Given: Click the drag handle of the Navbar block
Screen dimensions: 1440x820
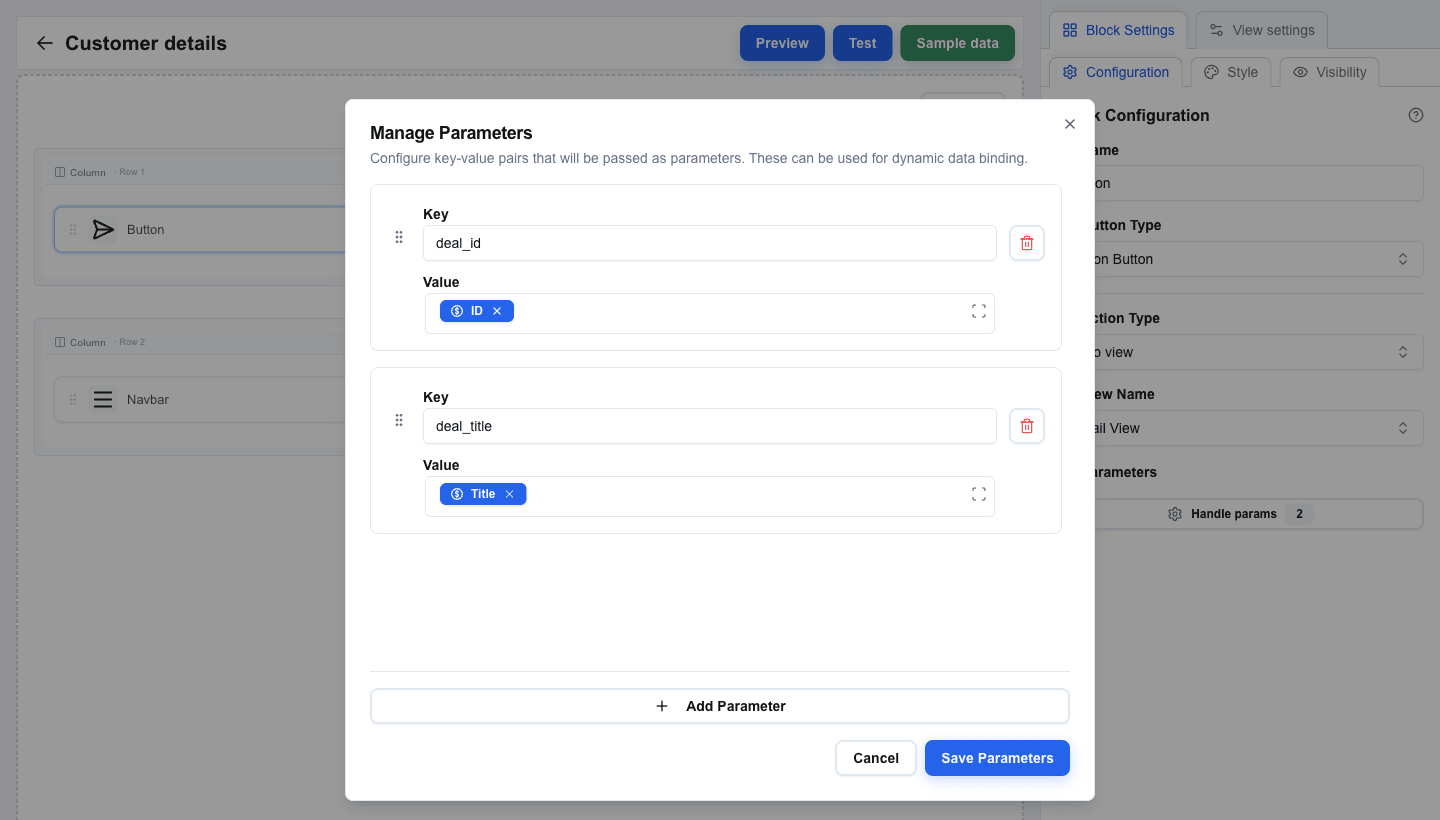Looking at the screenshot, I should point(73,400).
